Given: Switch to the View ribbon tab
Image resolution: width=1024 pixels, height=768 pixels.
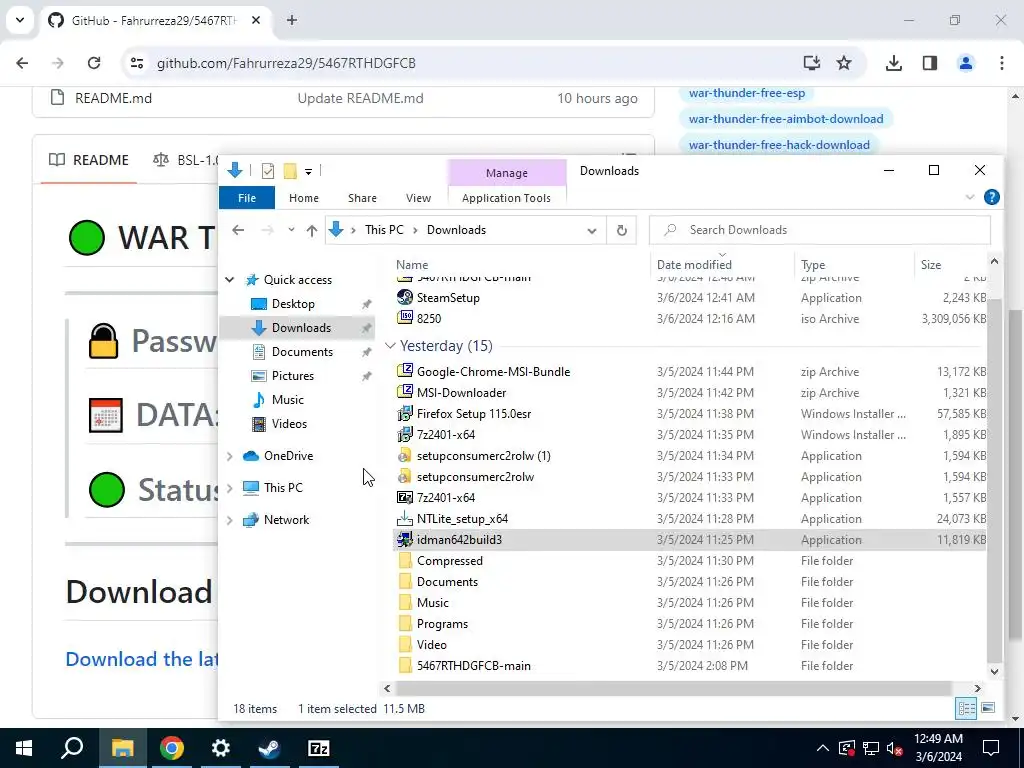Looking at the screenshot, I should coord(418,198).
